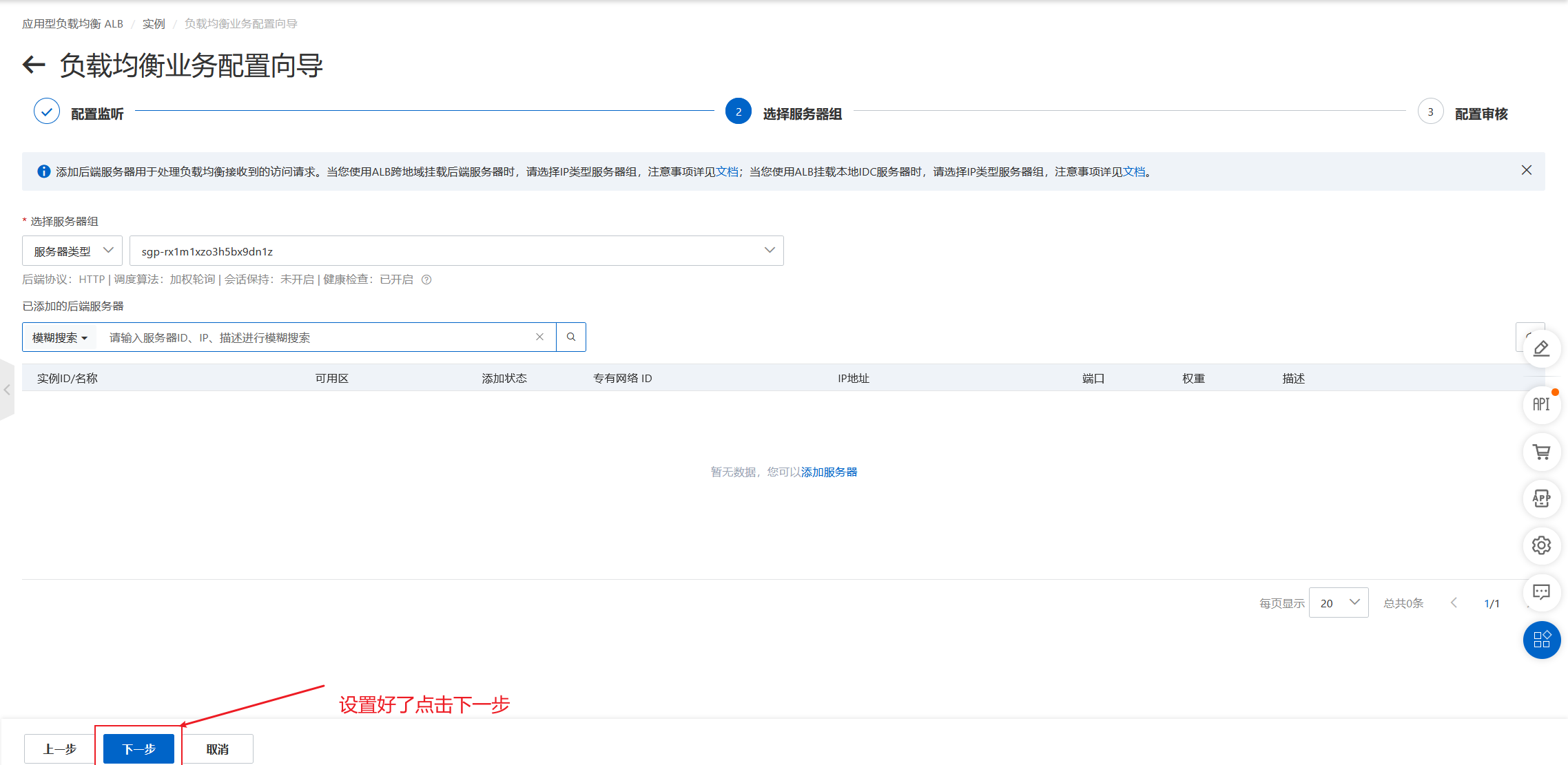The image size is (1568, 765).
Task: Open the API debugging floating icon
Action: pos(1541,405)
